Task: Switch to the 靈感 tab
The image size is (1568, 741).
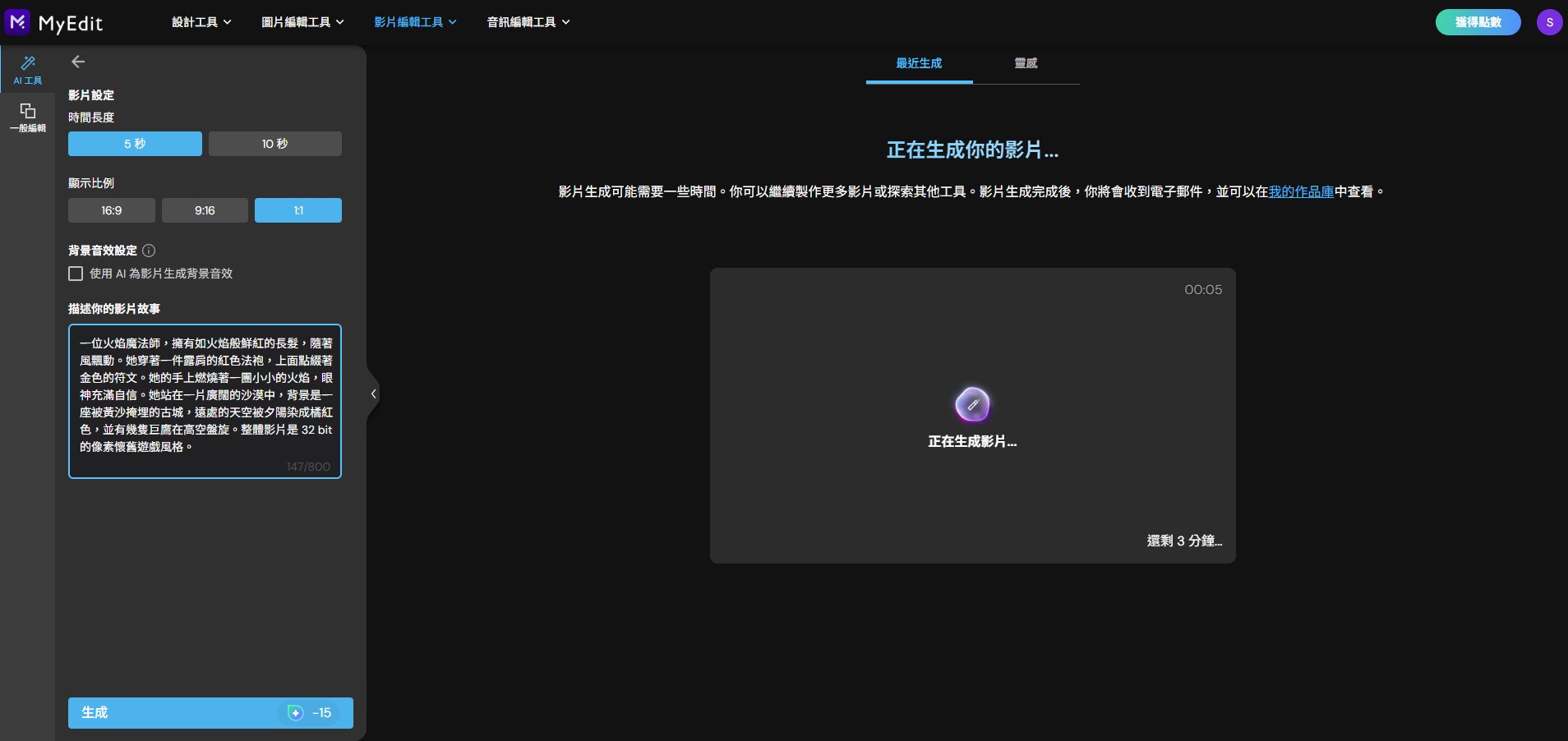Action: (x=1025, y=63)
